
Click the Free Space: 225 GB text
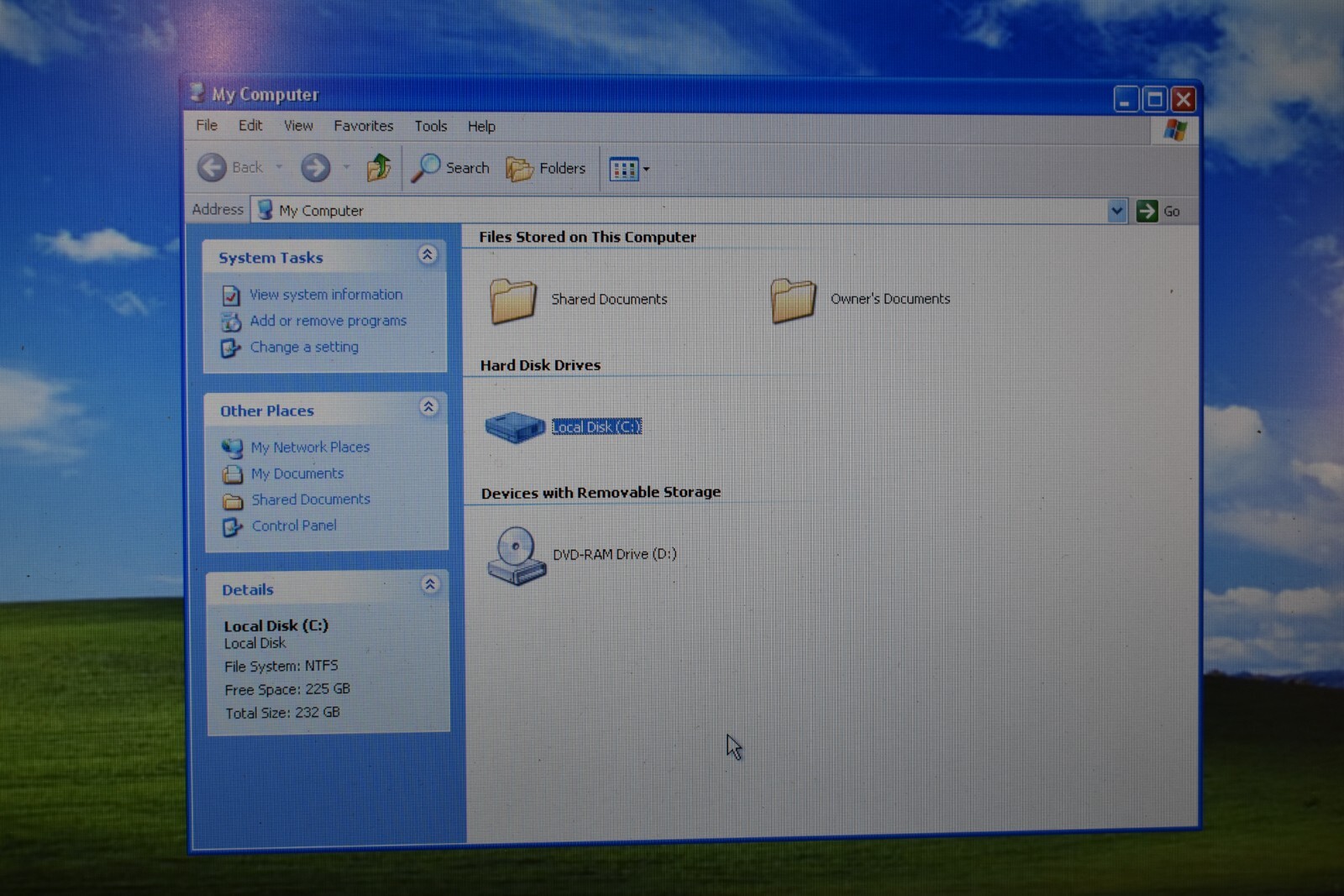(x=287, y=689)
